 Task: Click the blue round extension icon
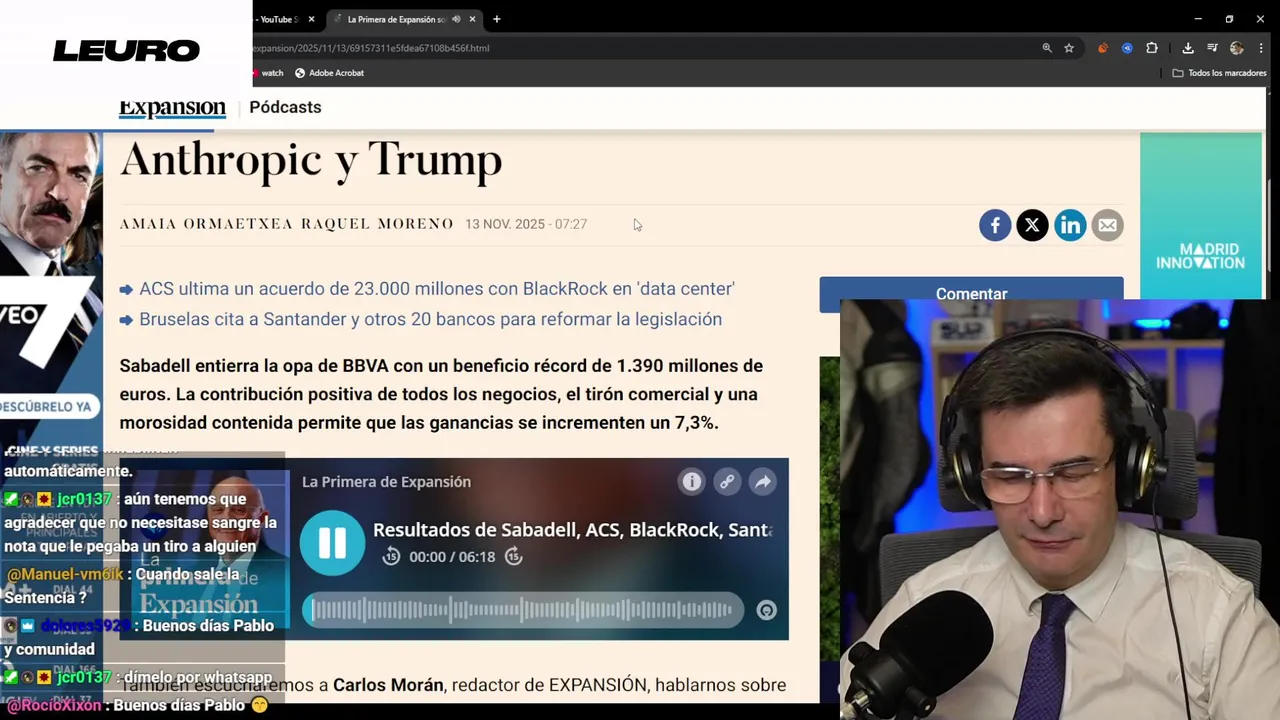point(1127,48)
